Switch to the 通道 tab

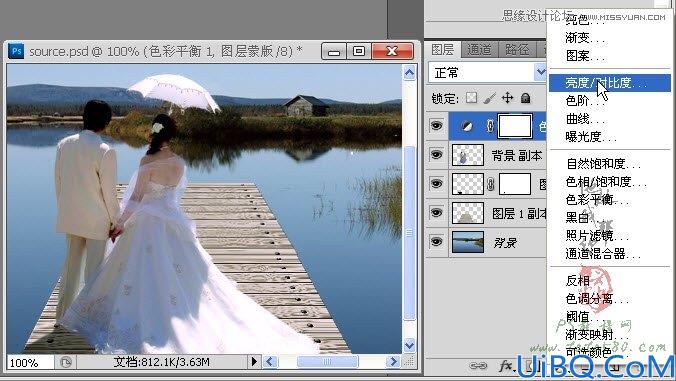479,50
